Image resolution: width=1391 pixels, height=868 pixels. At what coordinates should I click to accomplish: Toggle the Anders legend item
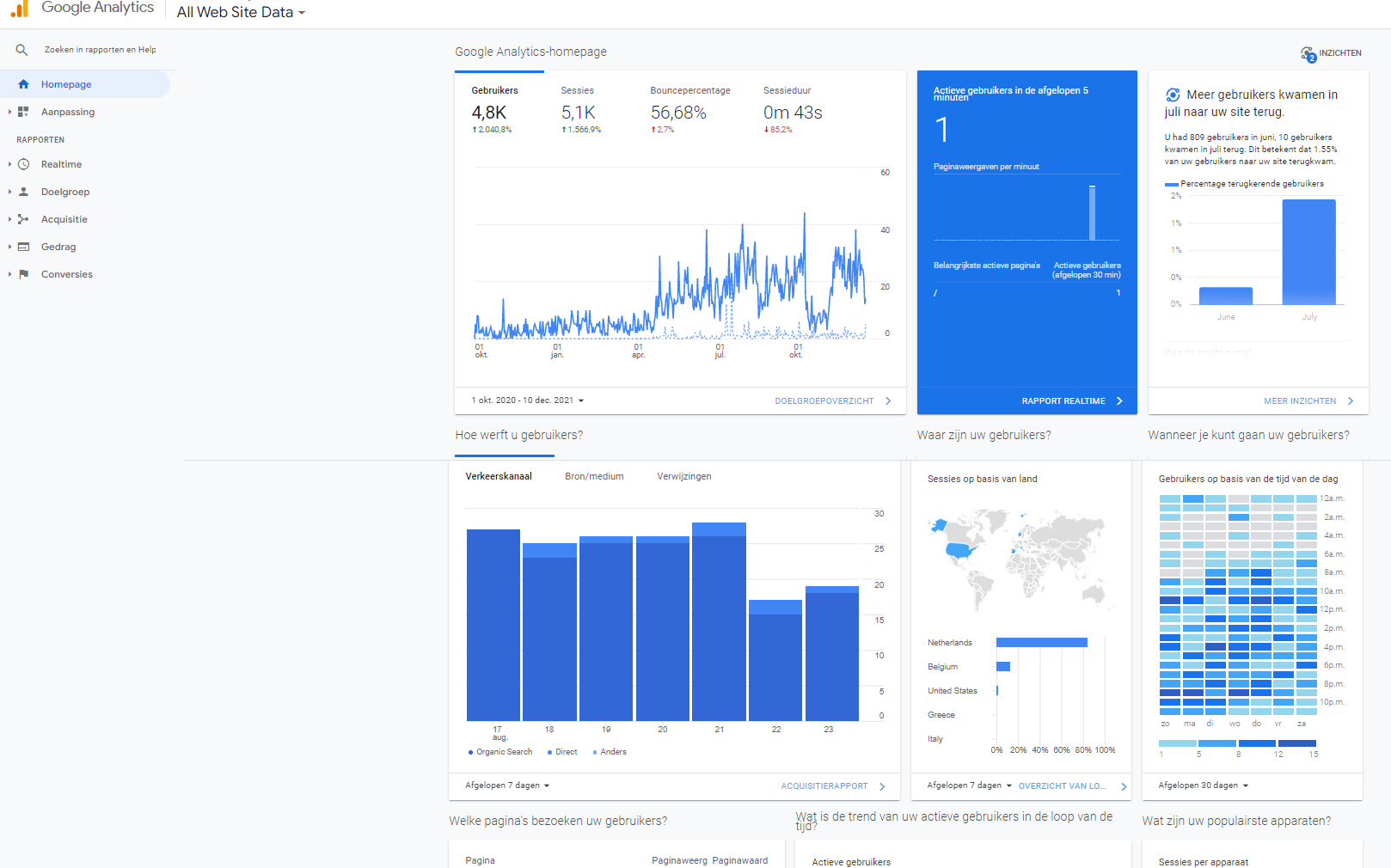click(x=610, y=752)
